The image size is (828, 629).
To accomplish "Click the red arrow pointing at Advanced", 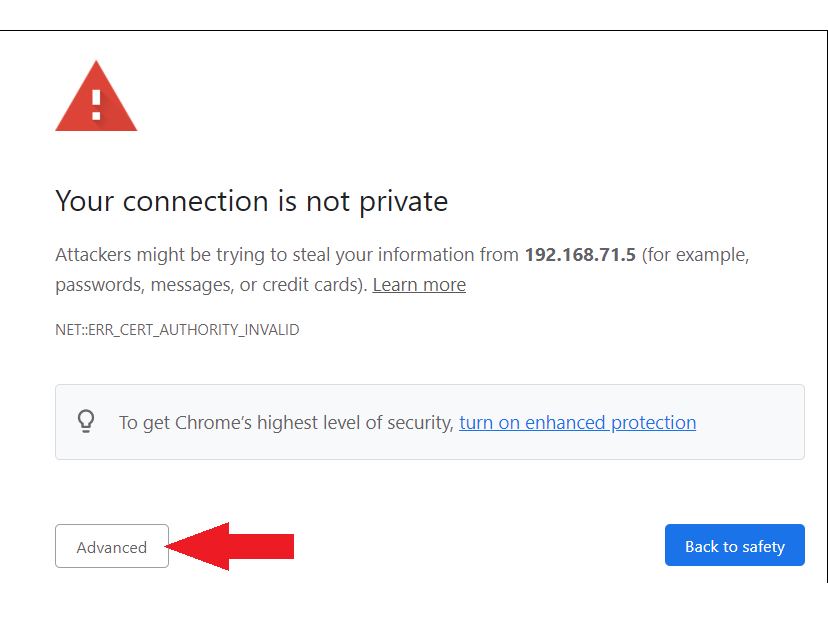I will pyautogui.click(x=229, y=546).
